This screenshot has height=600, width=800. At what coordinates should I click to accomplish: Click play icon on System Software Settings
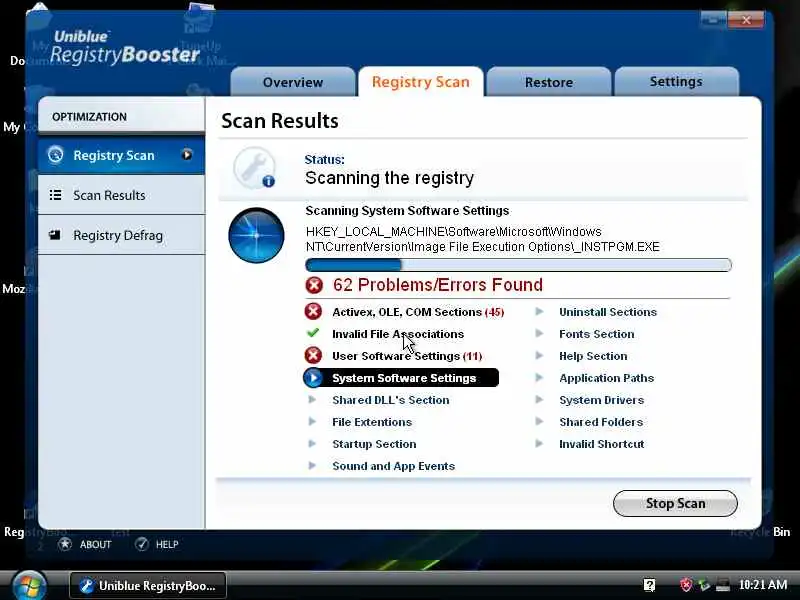pos(313,378)
